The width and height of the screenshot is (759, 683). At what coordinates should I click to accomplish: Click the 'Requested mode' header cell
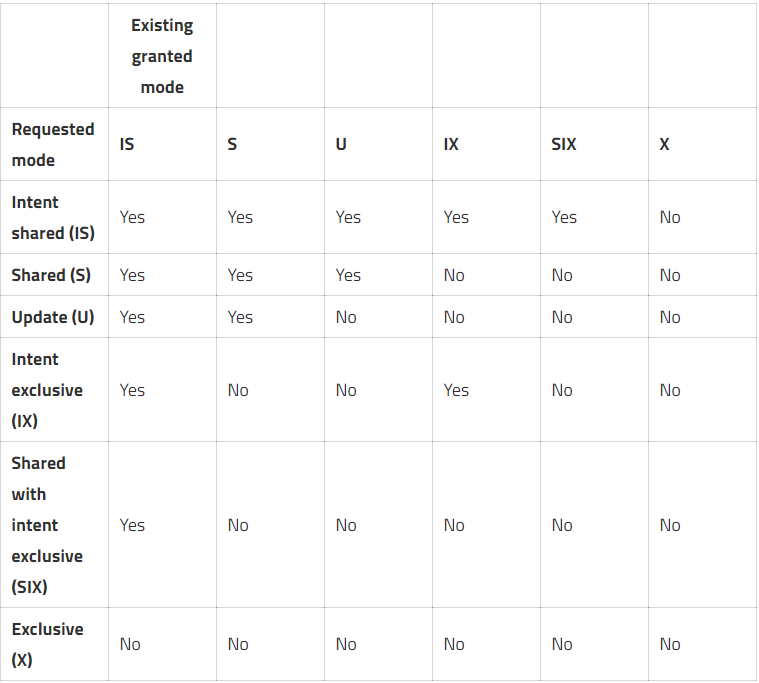pyautogui.click(x=53, y=144)
